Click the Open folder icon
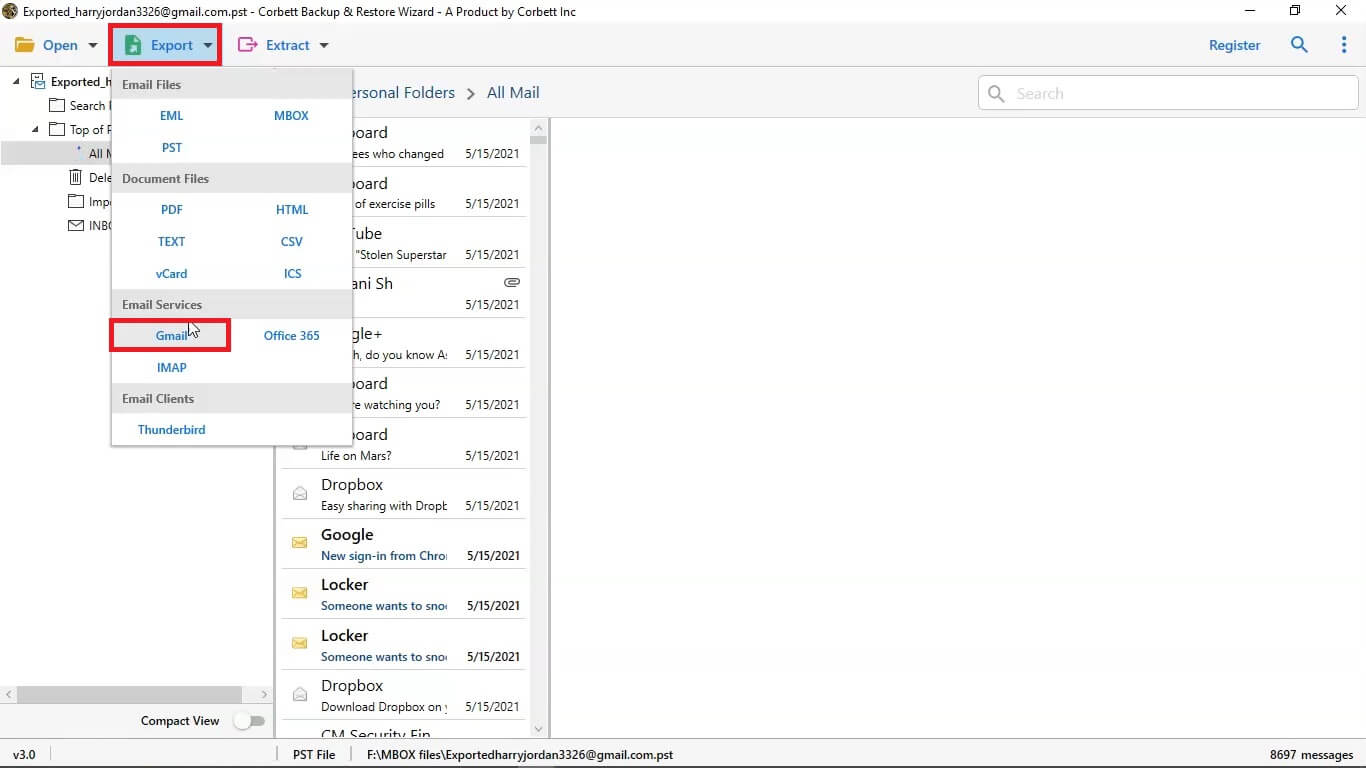 point(24,45)
